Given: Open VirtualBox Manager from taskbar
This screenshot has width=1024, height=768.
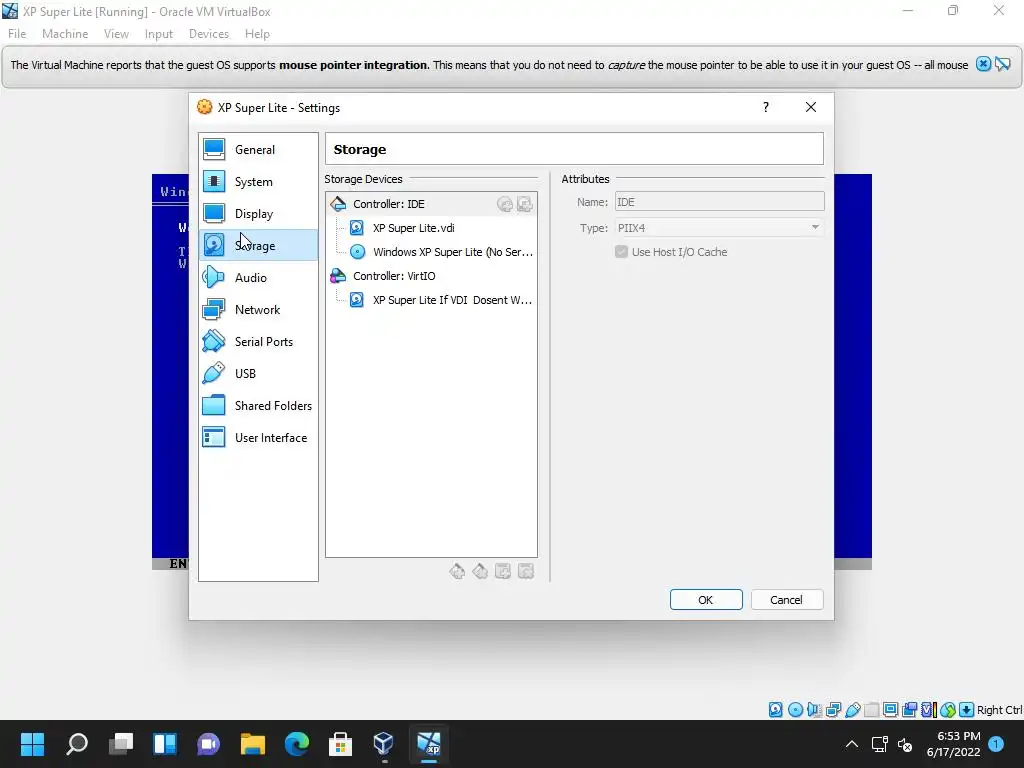Looking at the screenshot, I should 384,744.
